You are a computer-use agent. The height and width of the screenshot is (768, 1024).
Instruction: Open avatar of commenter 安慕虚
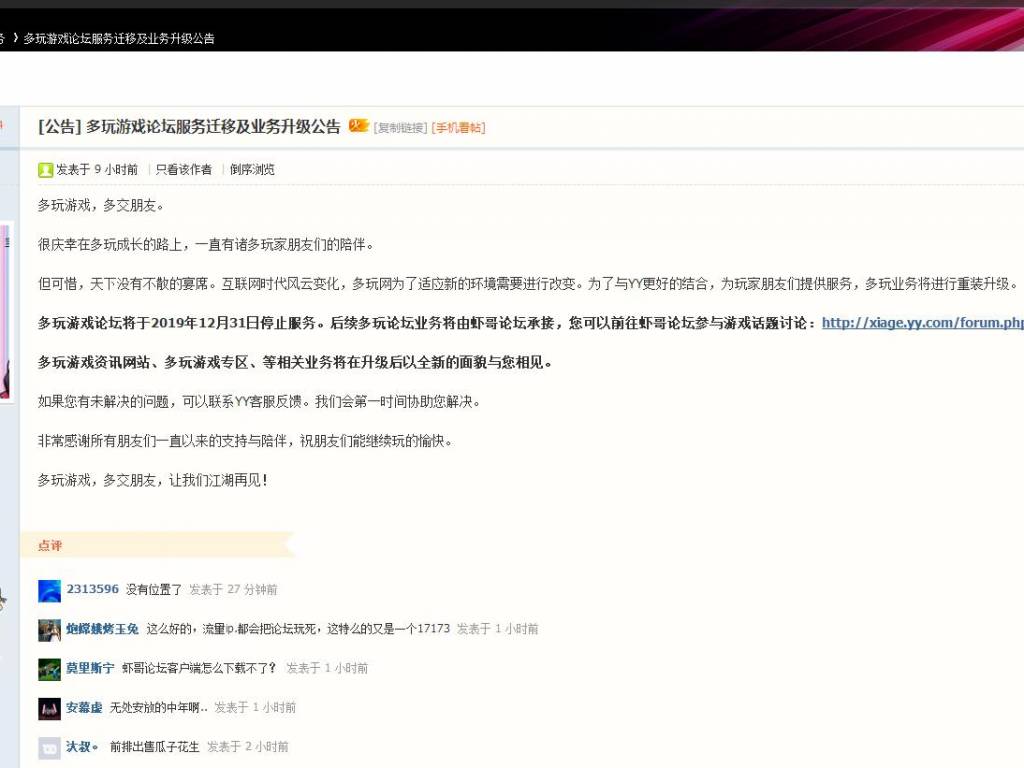(x=50, y=708)
